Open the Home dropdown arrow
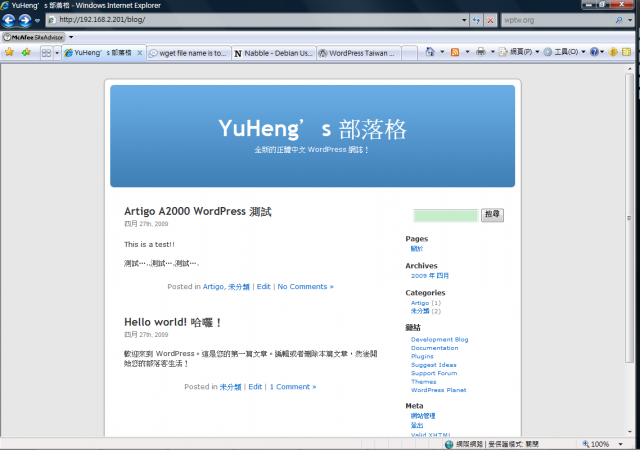This screenshot has width=640, height=450. click(442, 52)
